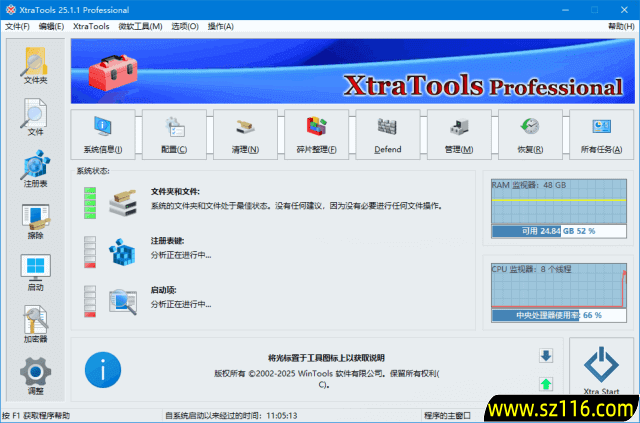Click the 恢复 toolbar button
Screen dimensions: 640x423
[x=530, y=134]
